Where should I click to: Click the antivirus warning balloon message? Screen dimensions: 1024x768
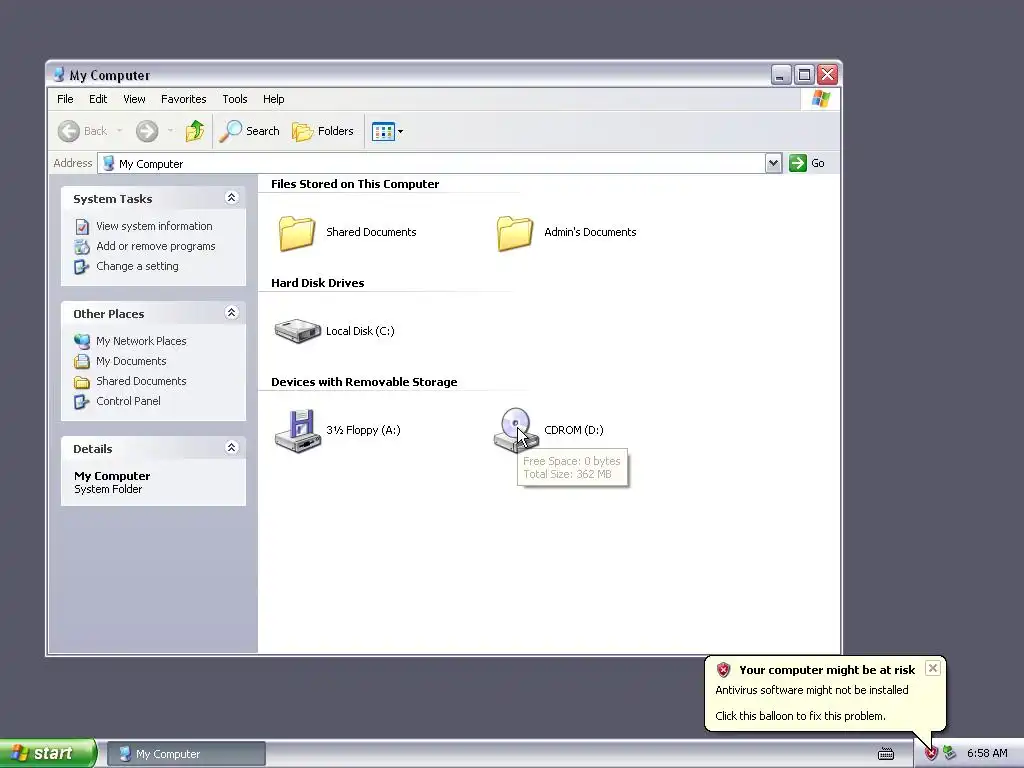(812, 690)
